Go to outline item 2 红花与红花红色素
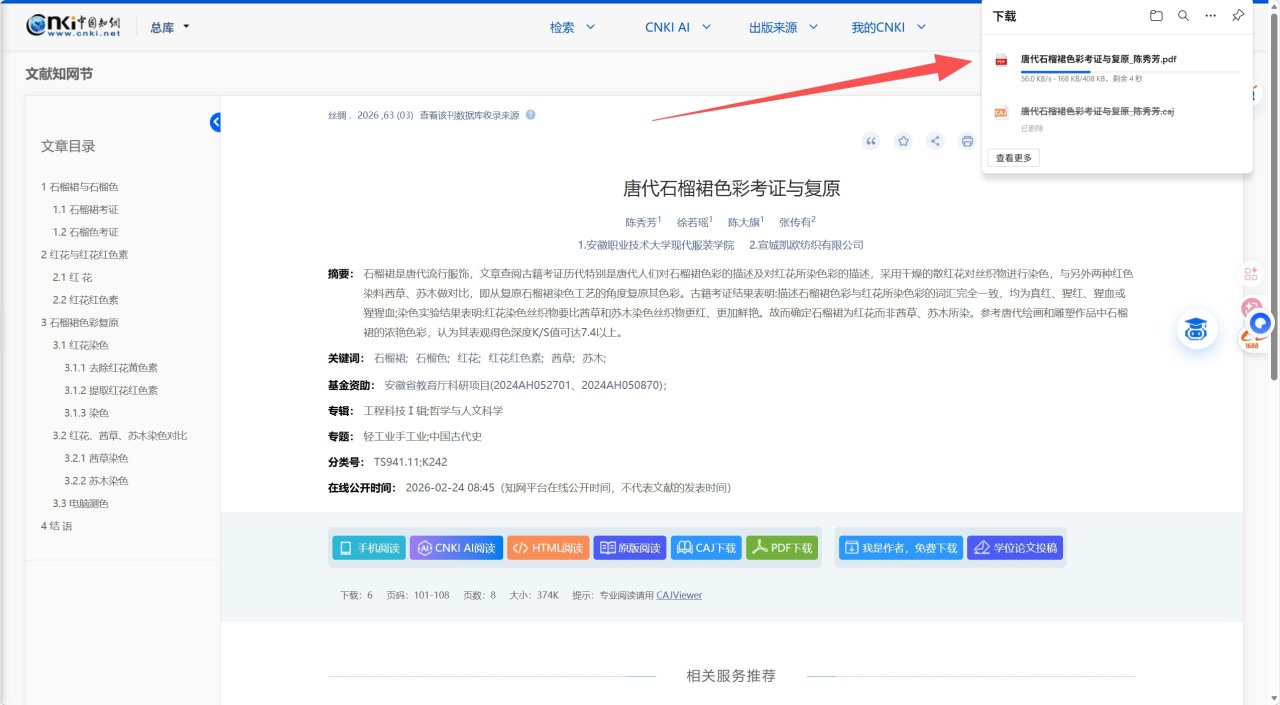Screen dimensions: 1280x705 pyautogui.click(x=84, y=255)
